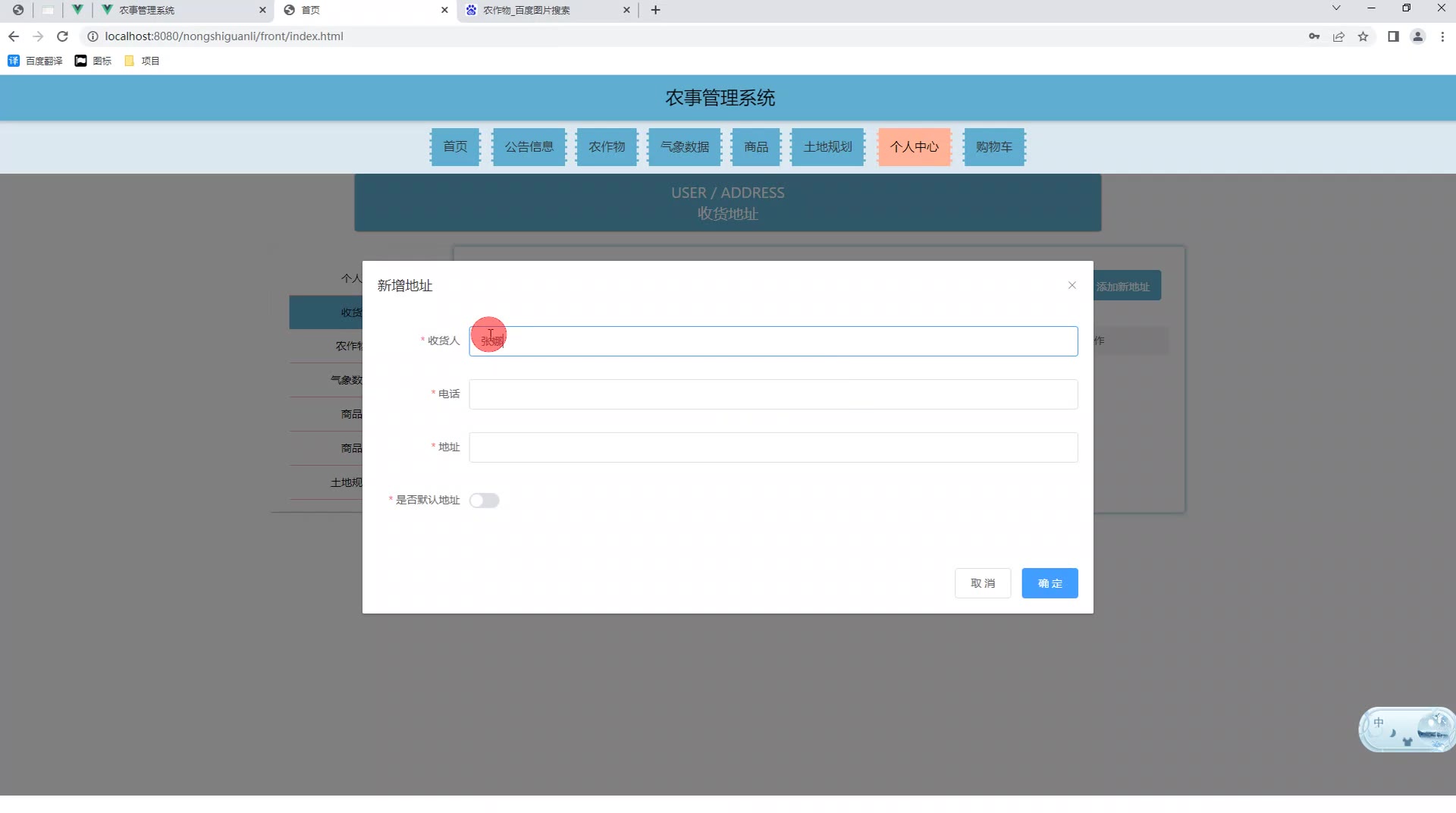Open a new browser tab

click(x=656, y=10)
